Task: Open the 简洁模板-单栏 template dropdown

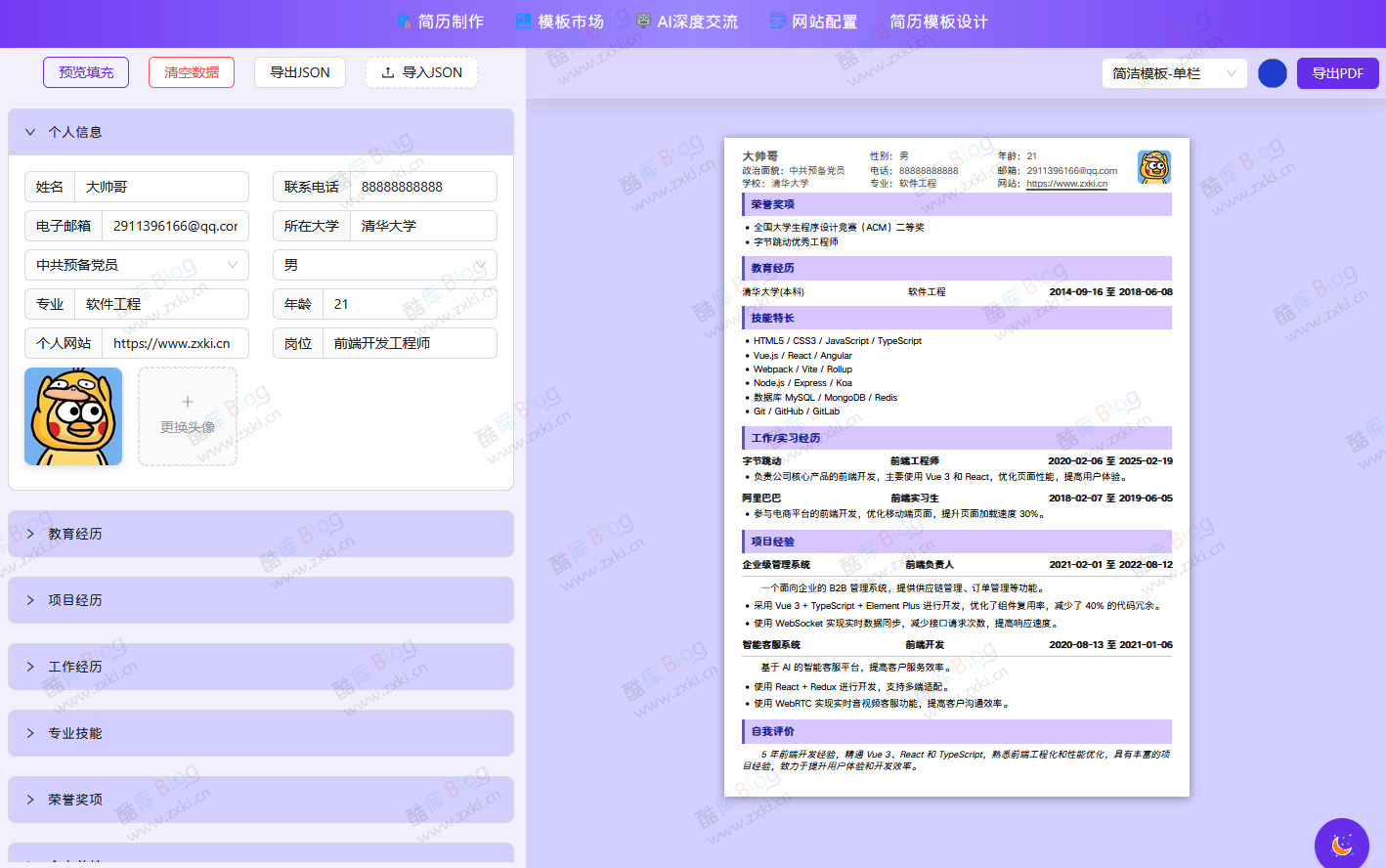Action: [x=1174, y=73]
